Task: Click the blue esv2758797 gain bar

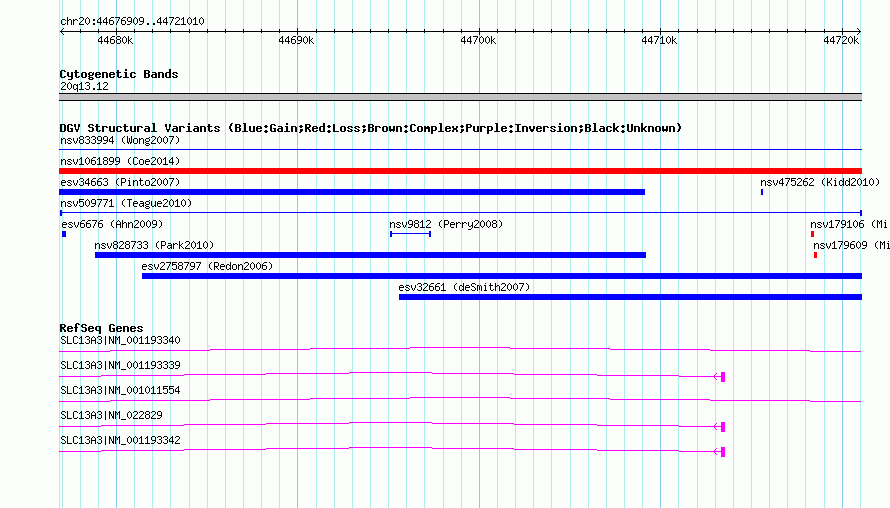Action: [x=502, y=276]
